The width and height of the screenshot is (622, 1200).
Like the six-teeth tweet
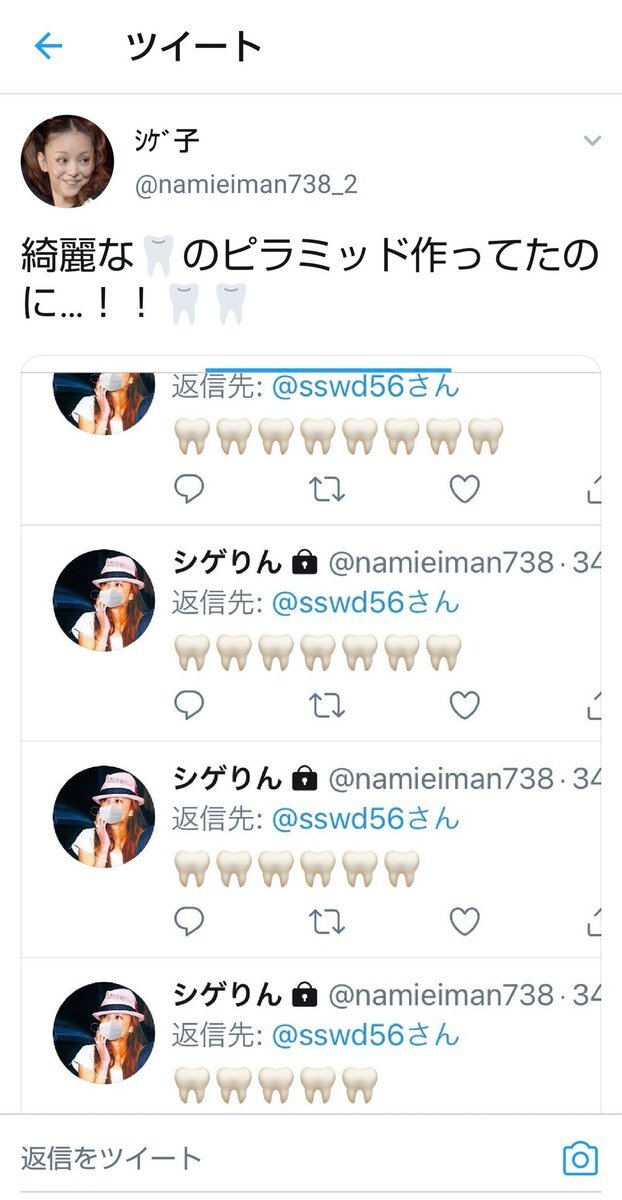coord(464,921)
